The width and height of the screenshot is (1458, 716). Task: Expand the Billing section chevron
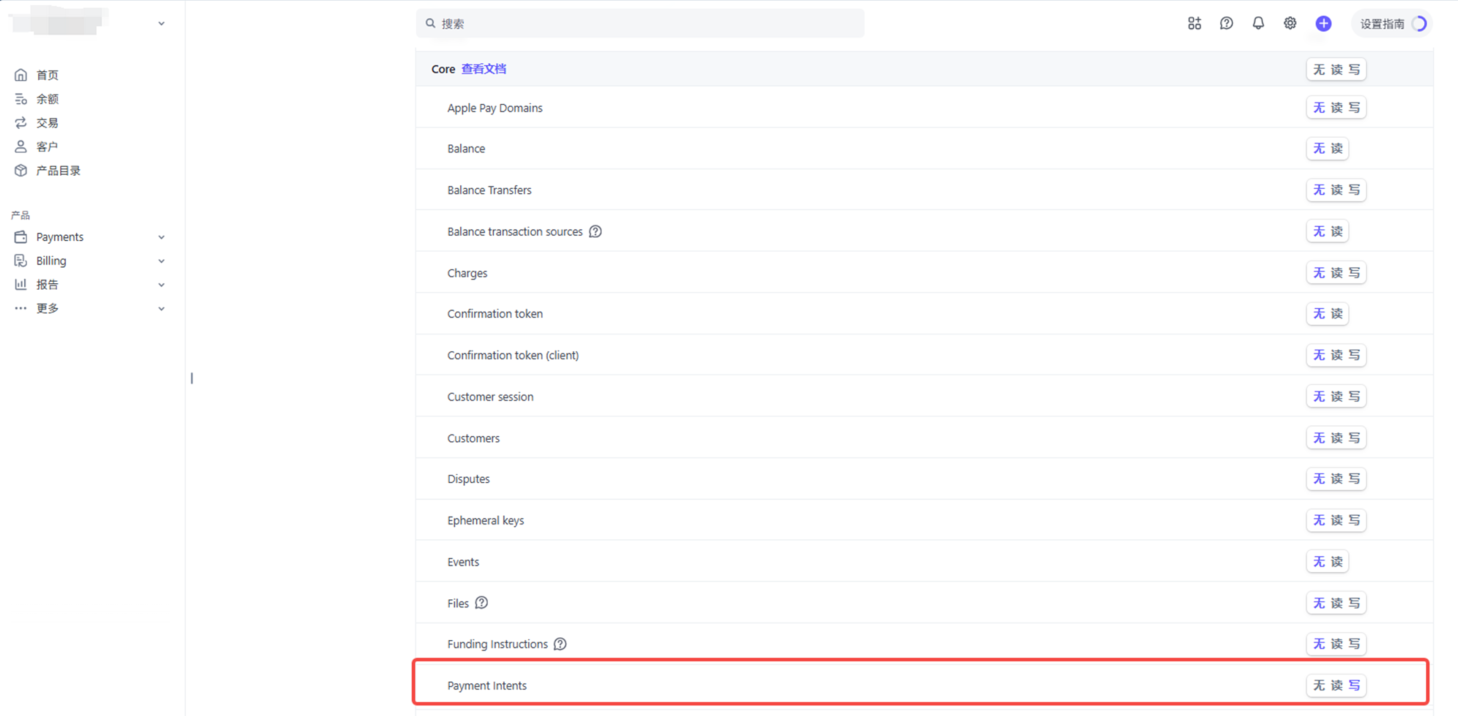161,261
